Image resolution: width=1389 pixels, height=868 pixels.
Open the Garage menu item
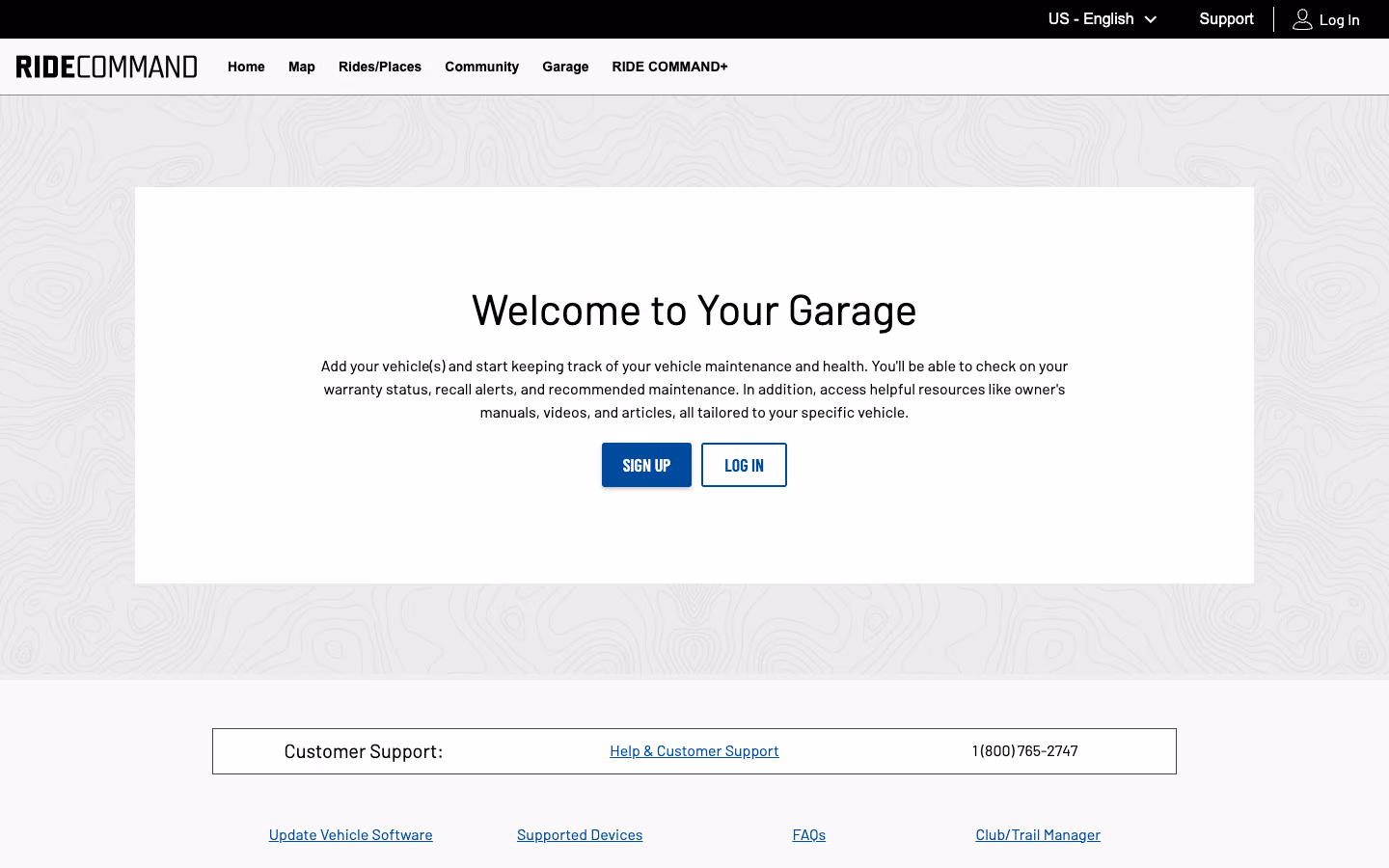coord(565,67)
